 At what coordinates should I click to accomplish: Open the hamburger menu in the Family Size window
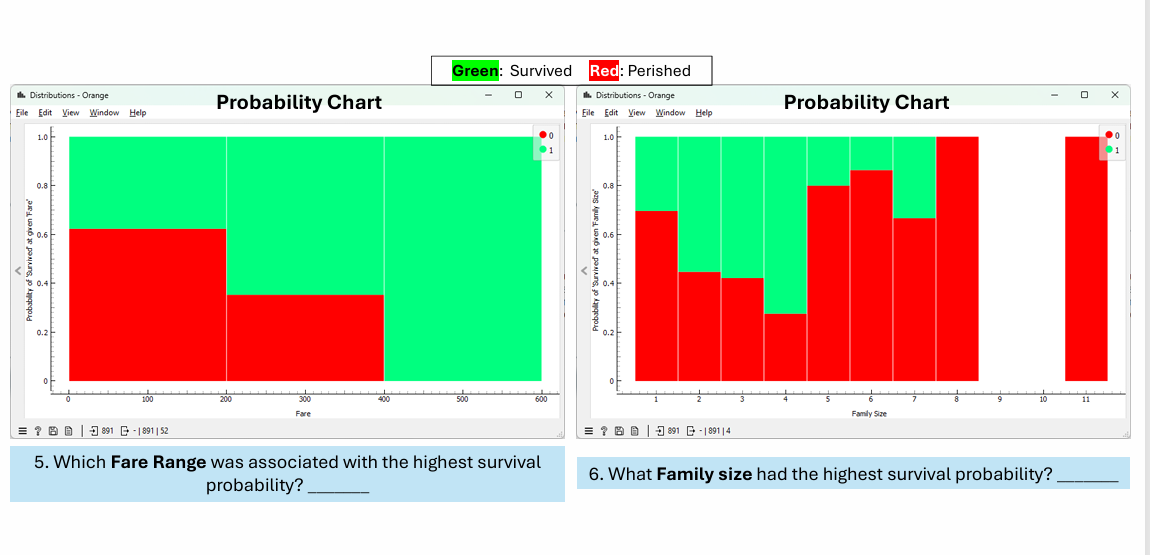[588, 430]
